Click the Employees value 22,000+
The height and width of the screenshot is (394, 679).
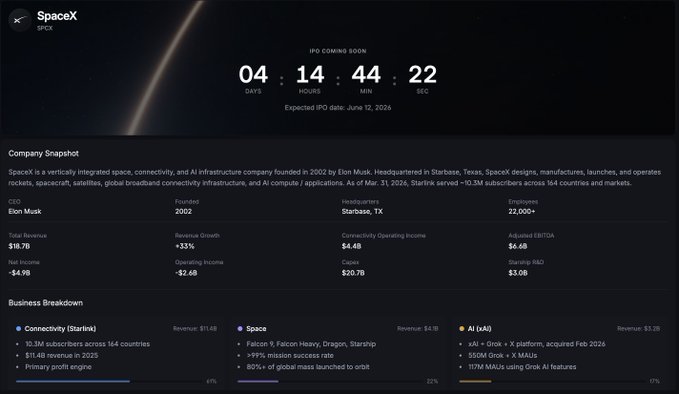[522, 212]
